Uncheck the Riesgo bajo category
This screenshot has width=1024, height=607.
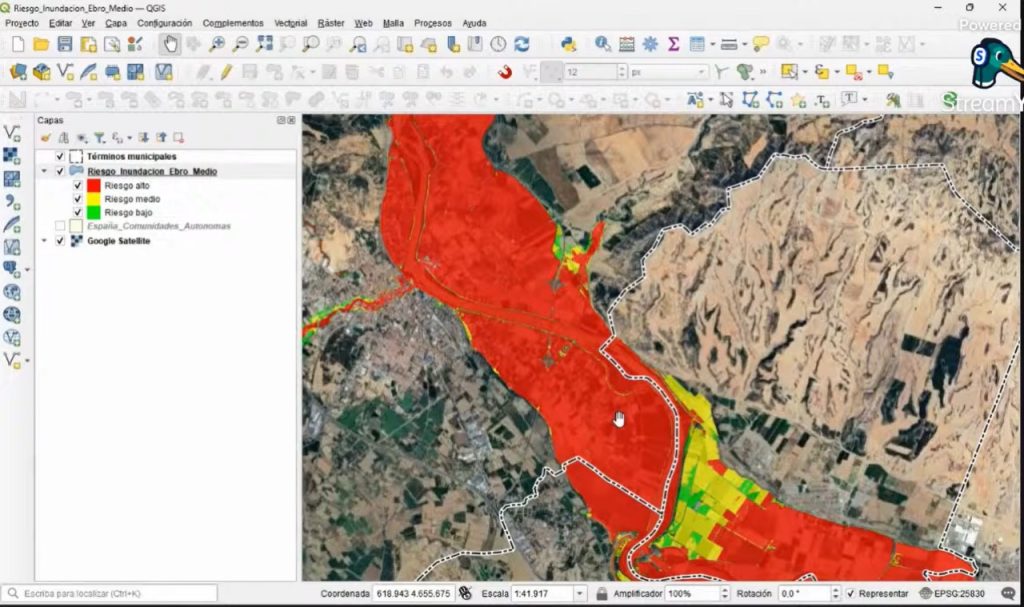click(78, 212)
